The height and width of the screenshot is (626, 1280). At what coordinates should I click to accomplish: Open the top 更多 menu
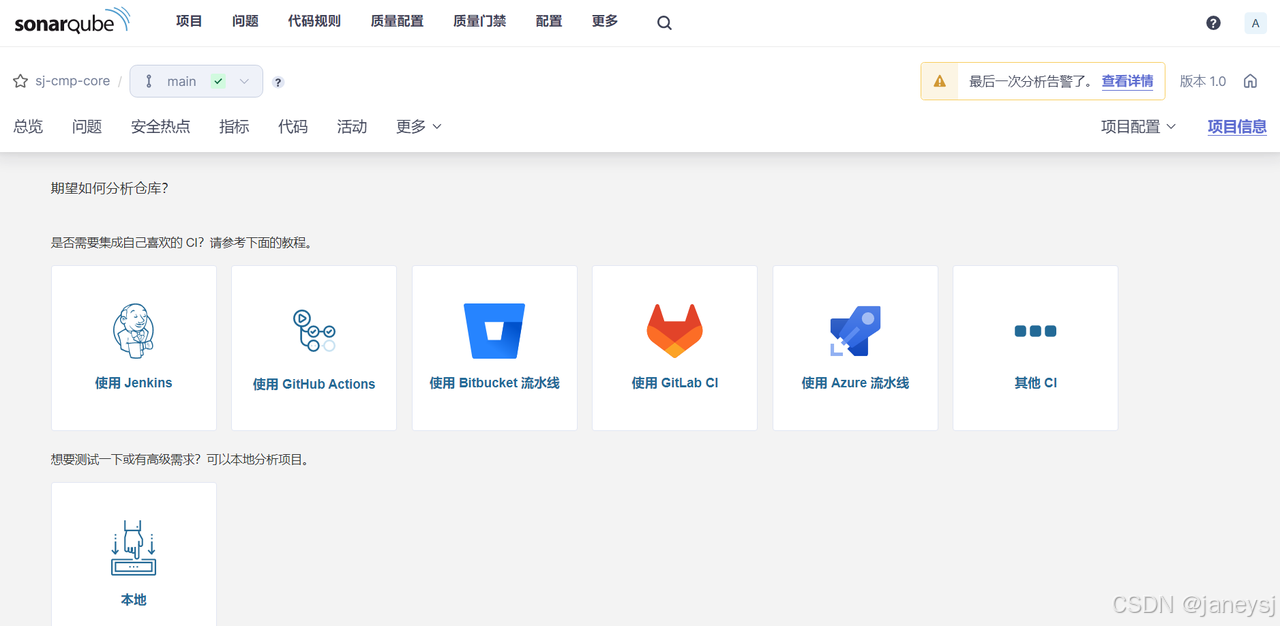[x=605, y=21]
